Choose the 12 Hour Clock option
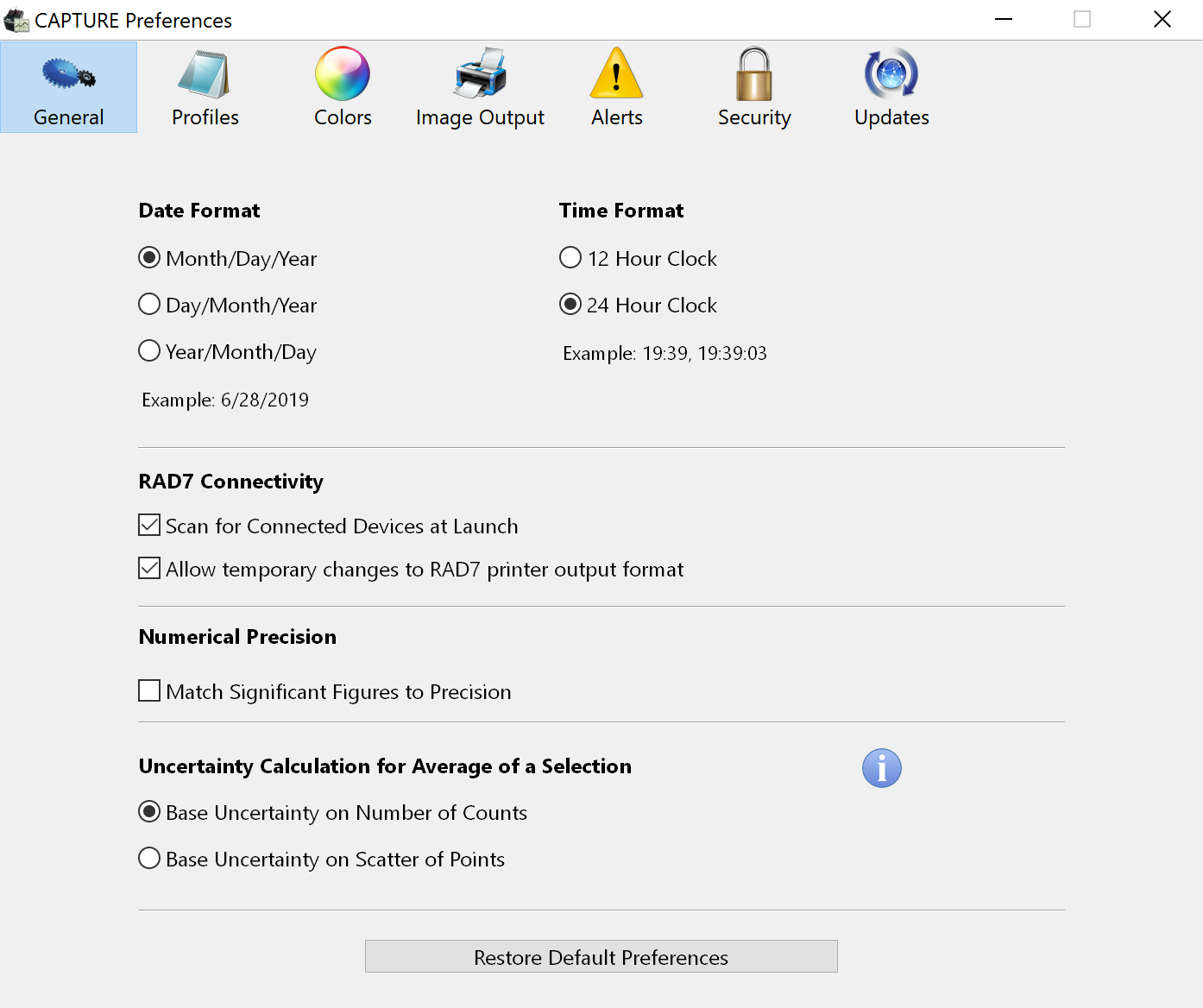This screenshot has height=1008, width=1203. click(570, 258)
